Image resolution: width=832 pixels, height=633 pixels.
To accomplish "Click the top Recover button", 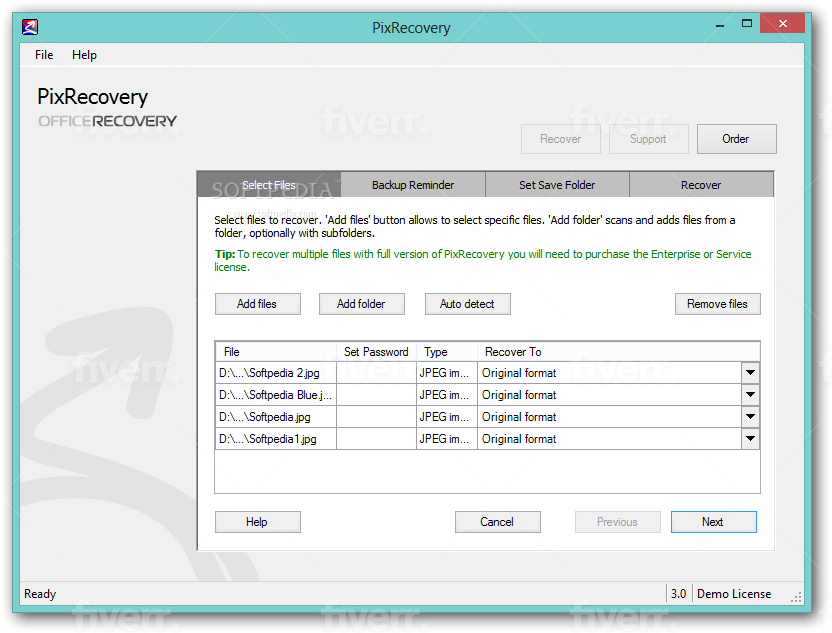I will click(x=560, y=139).
